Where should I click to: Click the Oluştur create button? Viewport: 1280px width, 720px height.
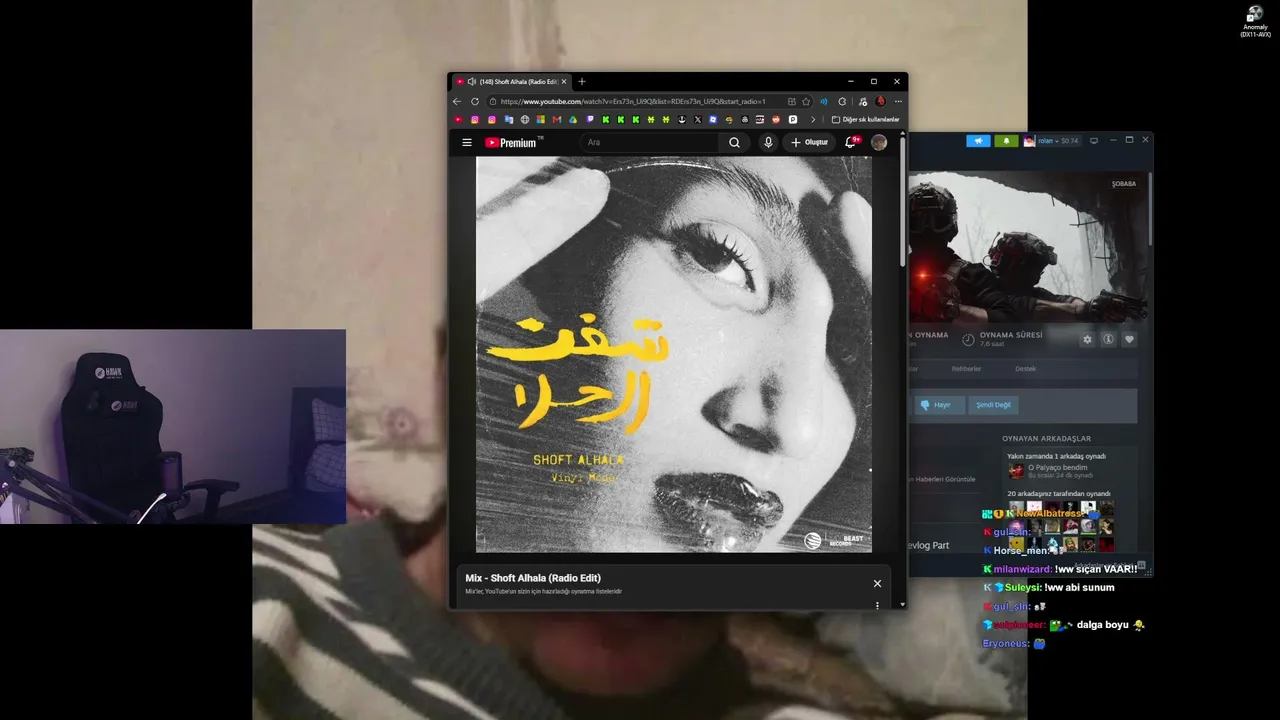coord(810,143)
